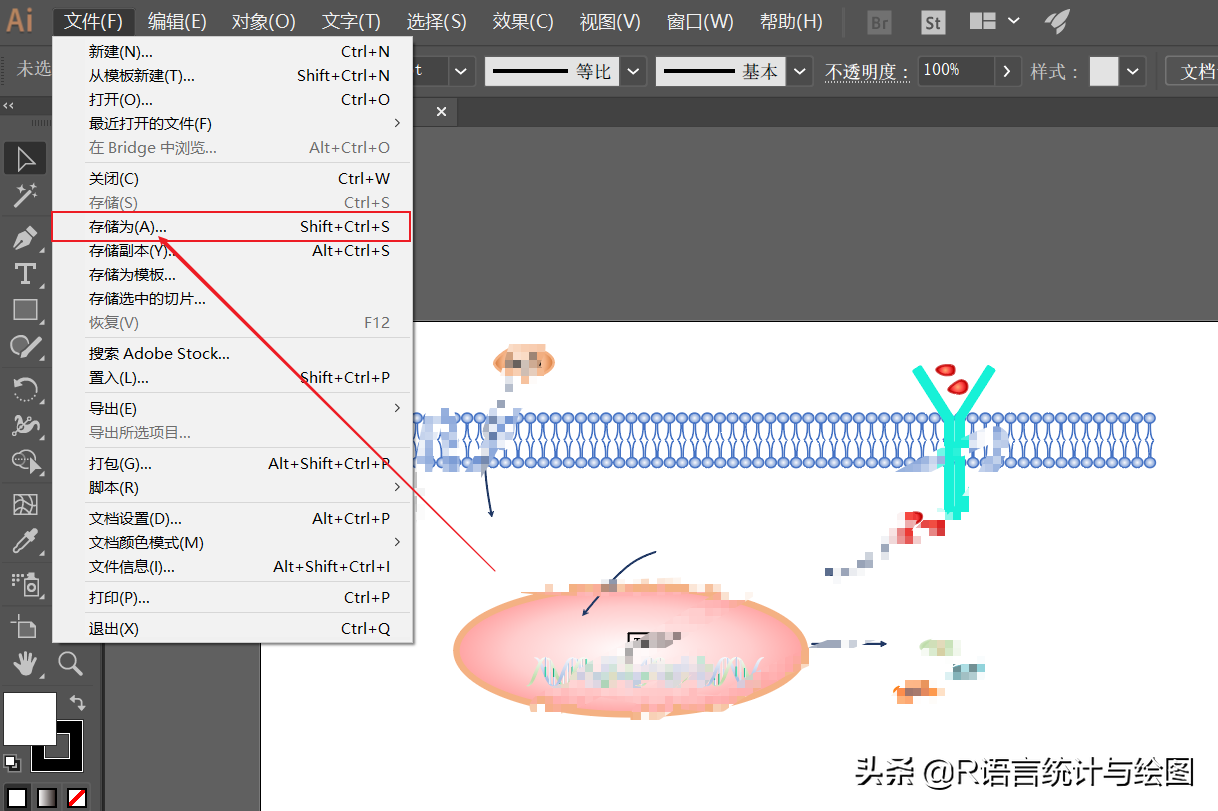Select the Magic Wand tool
The width and height of the screenshot is (1218, 811).
(25, 195)
